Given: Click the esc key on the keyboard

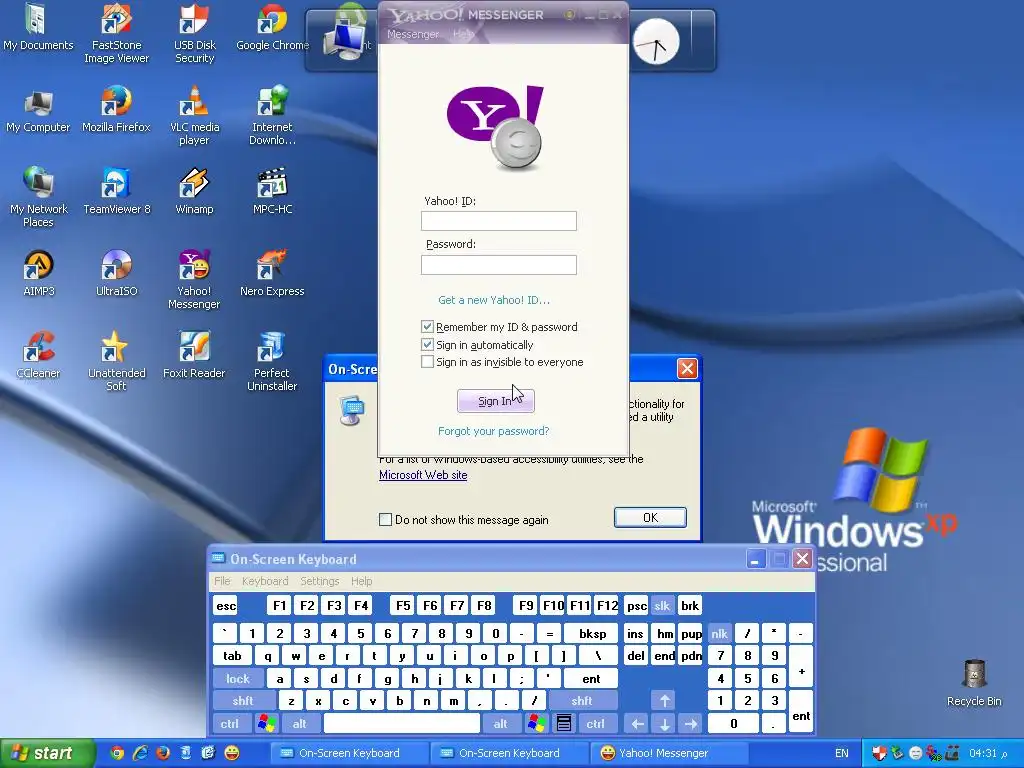Looking at the screenshot, I should (x=226, y=606).
